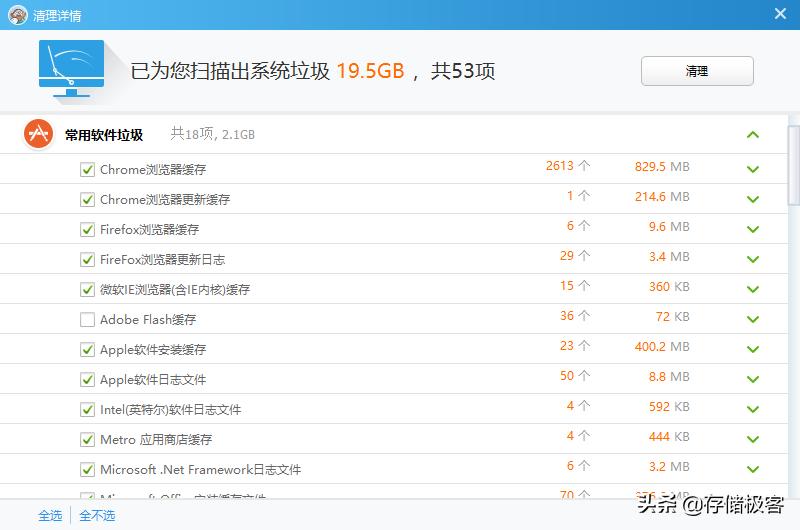Expand FireFox浏览器更新日志 row chevron
800x530 pixels.
pos(753,259)
